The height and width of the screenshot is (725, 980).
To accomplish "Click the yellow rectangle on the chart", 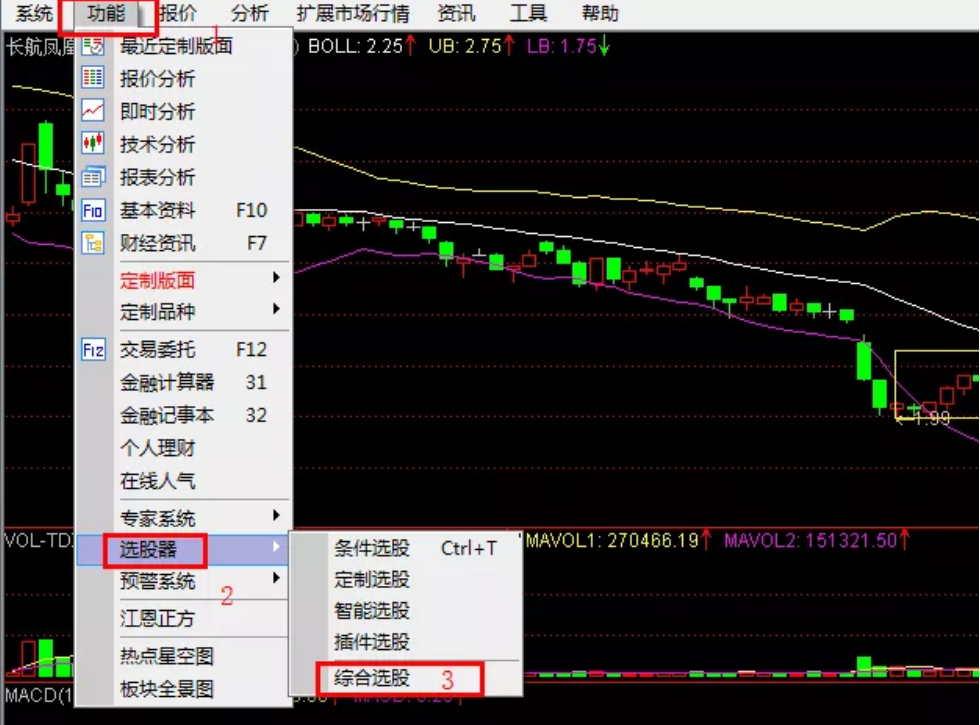I will pos(937,384).
